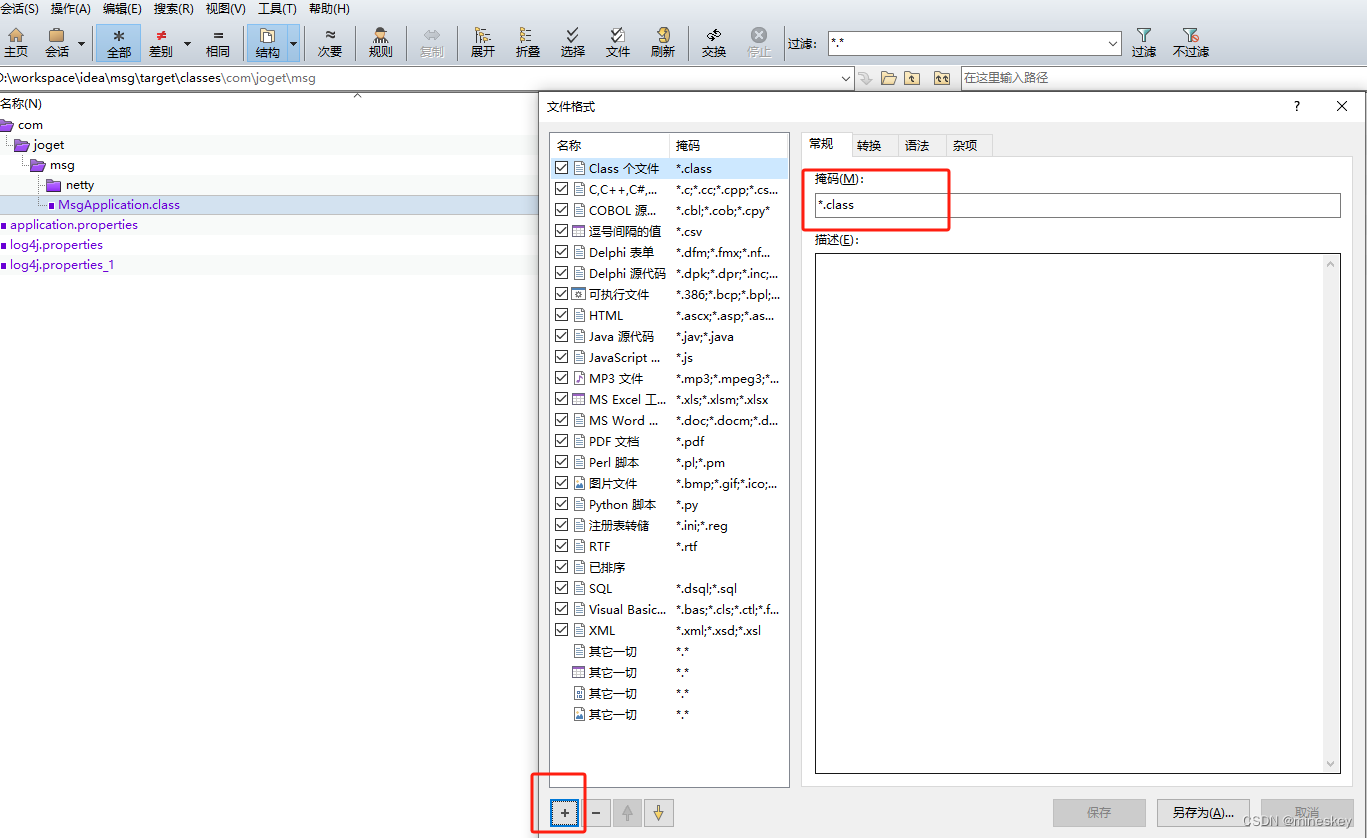1367x838 pixels.
Task: Refresh the comparison with 刷新 icon
Action: click(x=662, y=43)
